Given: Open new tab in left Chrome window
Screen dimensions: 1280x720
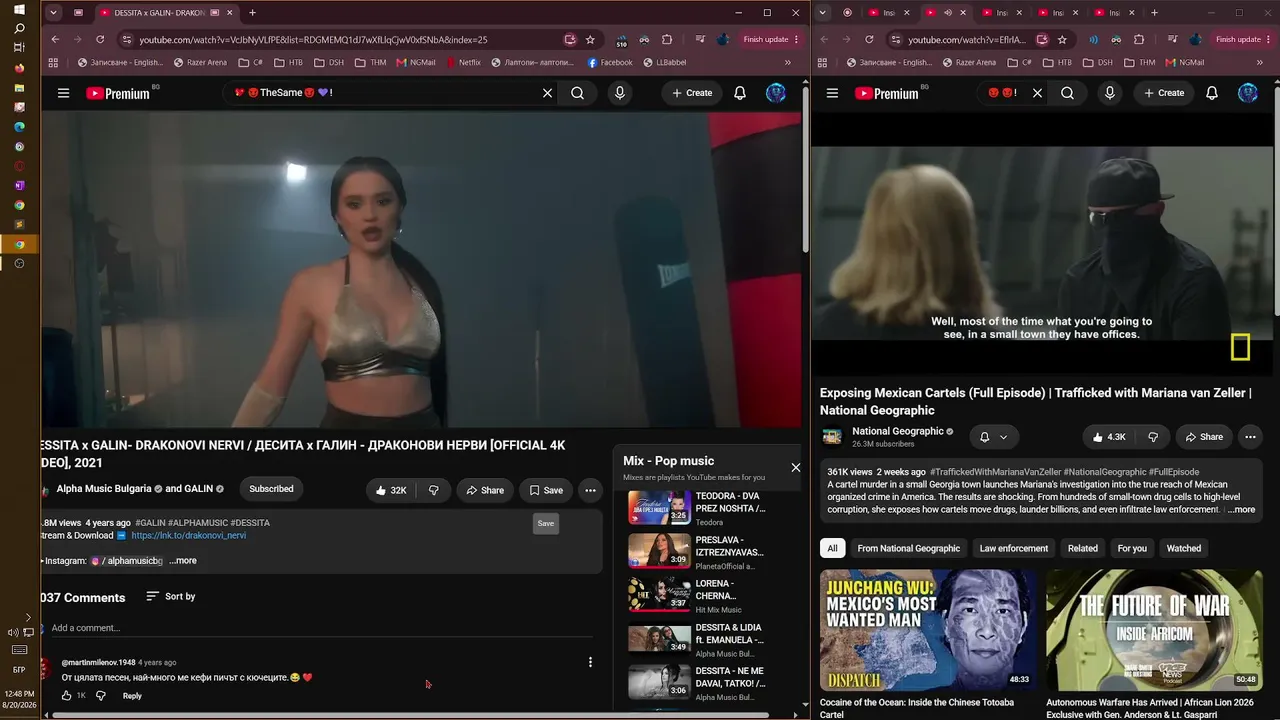Looking at the screenshot, I should tap(252, 13).
